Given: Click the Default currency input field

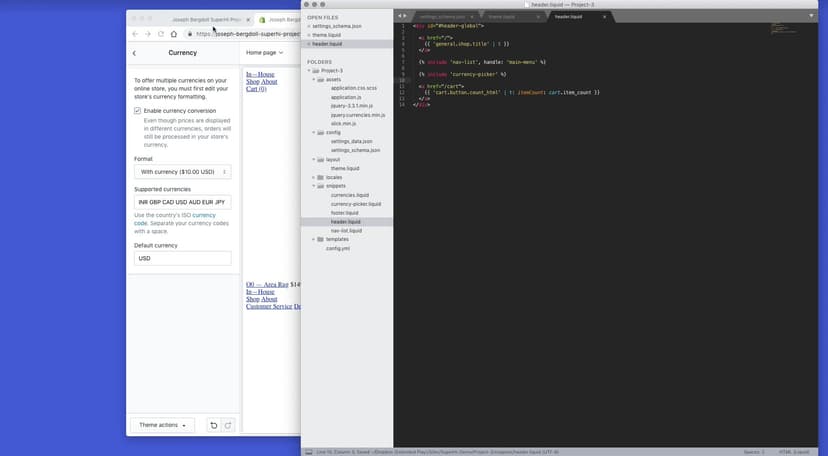Looking at the screenshot, I should 183,258.
